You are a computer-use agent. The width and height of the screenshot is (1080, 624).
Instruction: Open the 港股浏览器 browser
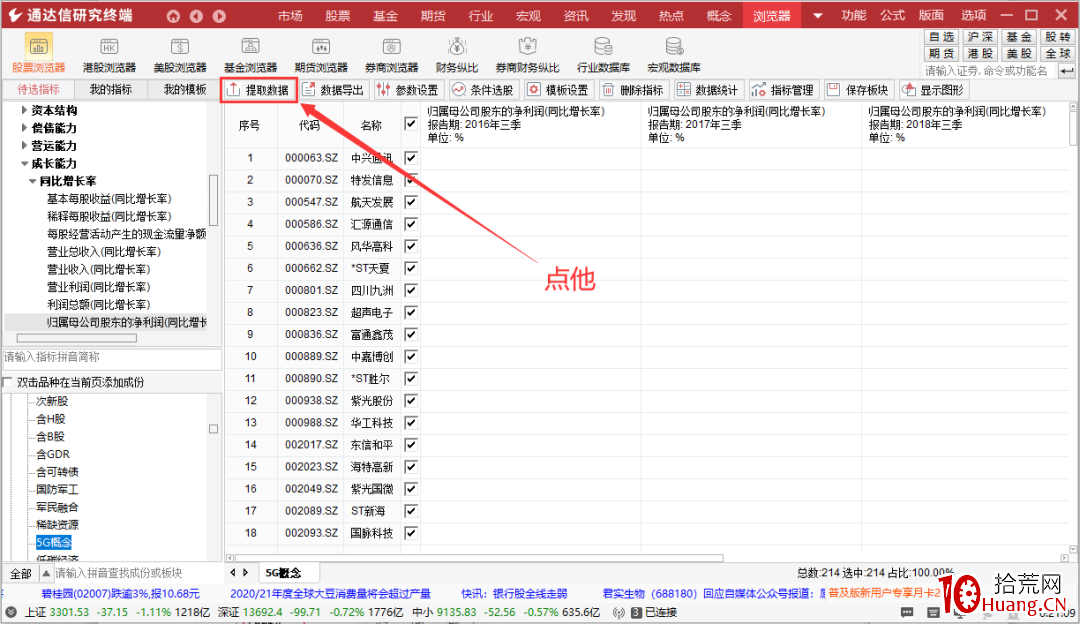coord(109,54)
